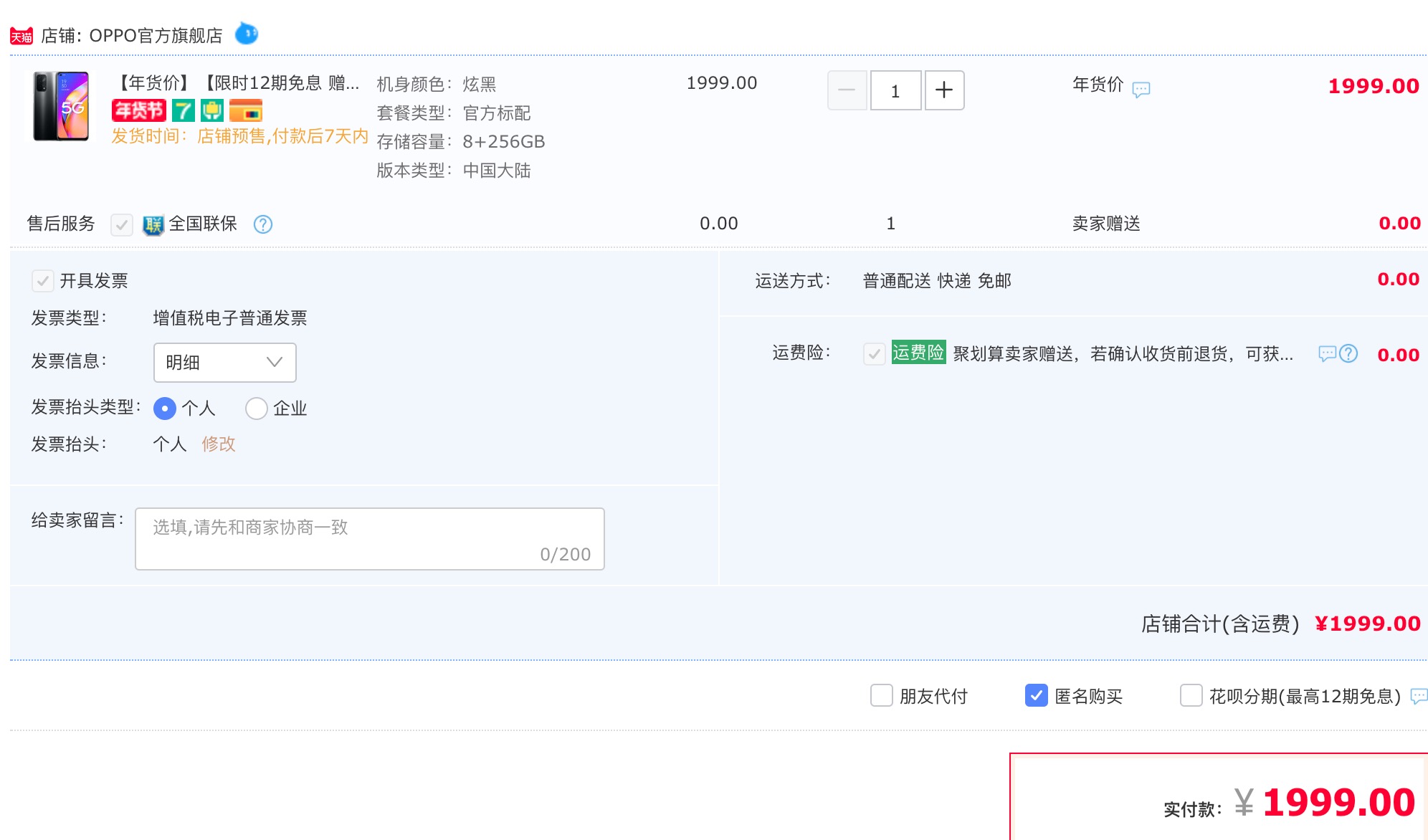Click the seller message text box
The image size is (1428, 840).
point(370,539)
